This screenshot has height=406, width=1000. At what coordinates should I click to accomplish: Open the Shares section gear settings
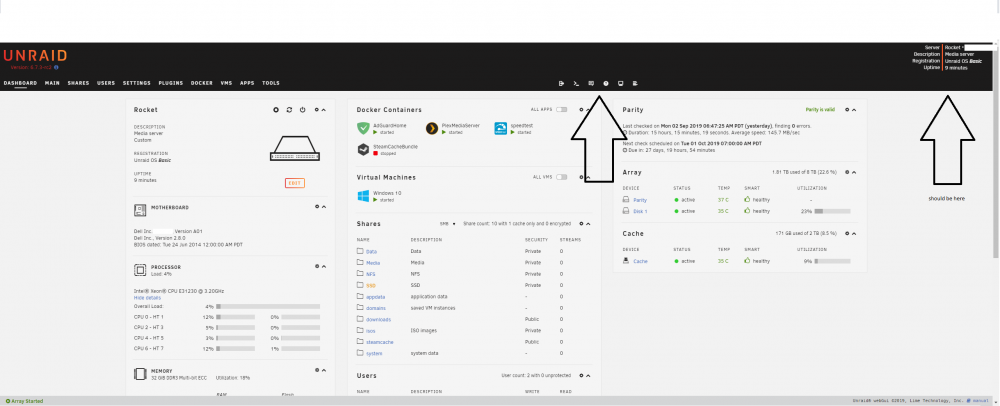581,224
